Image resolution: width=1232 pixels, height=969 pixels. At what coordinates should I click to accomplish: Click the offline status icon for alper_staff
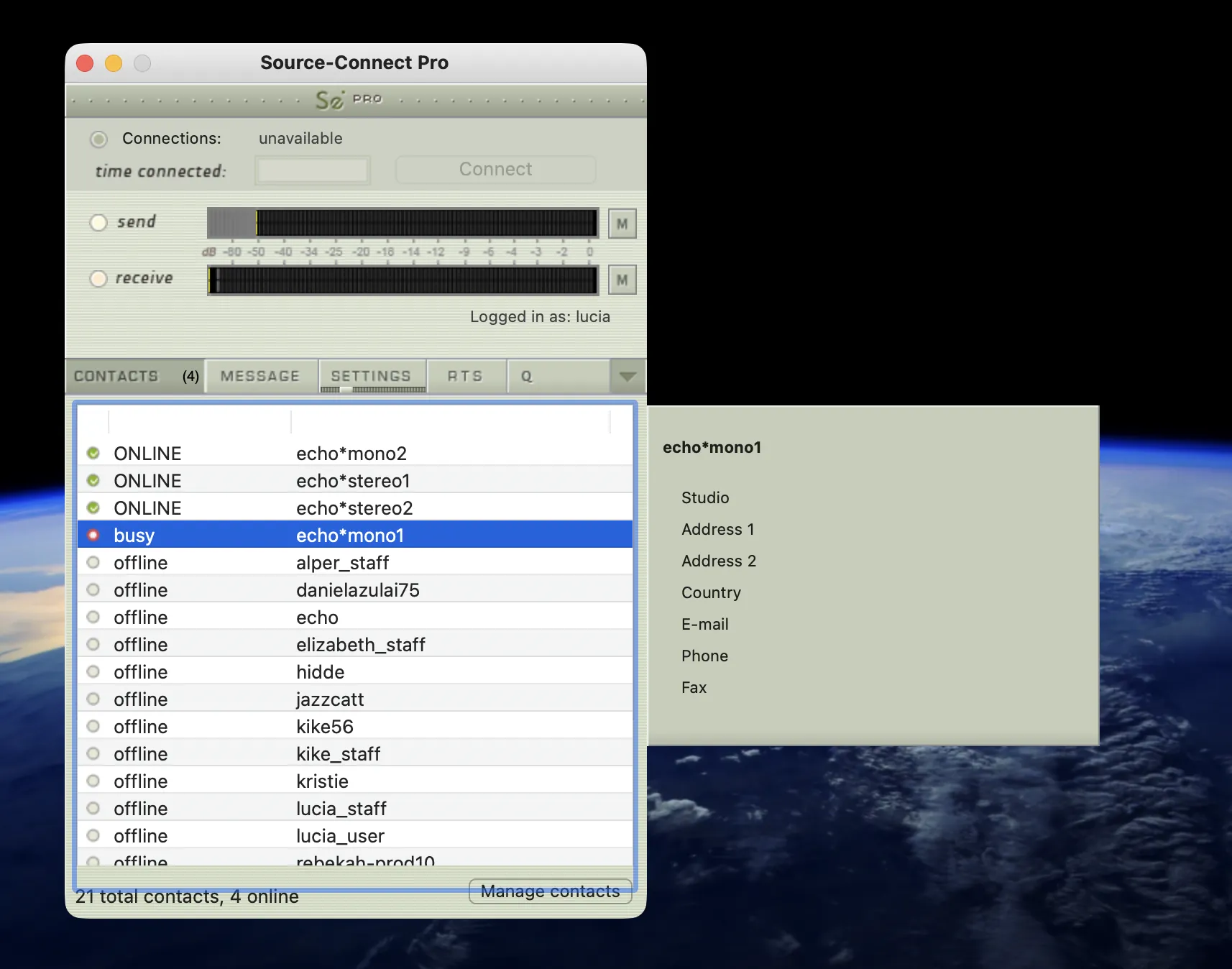pyautogui.click(x=93, y=562)
